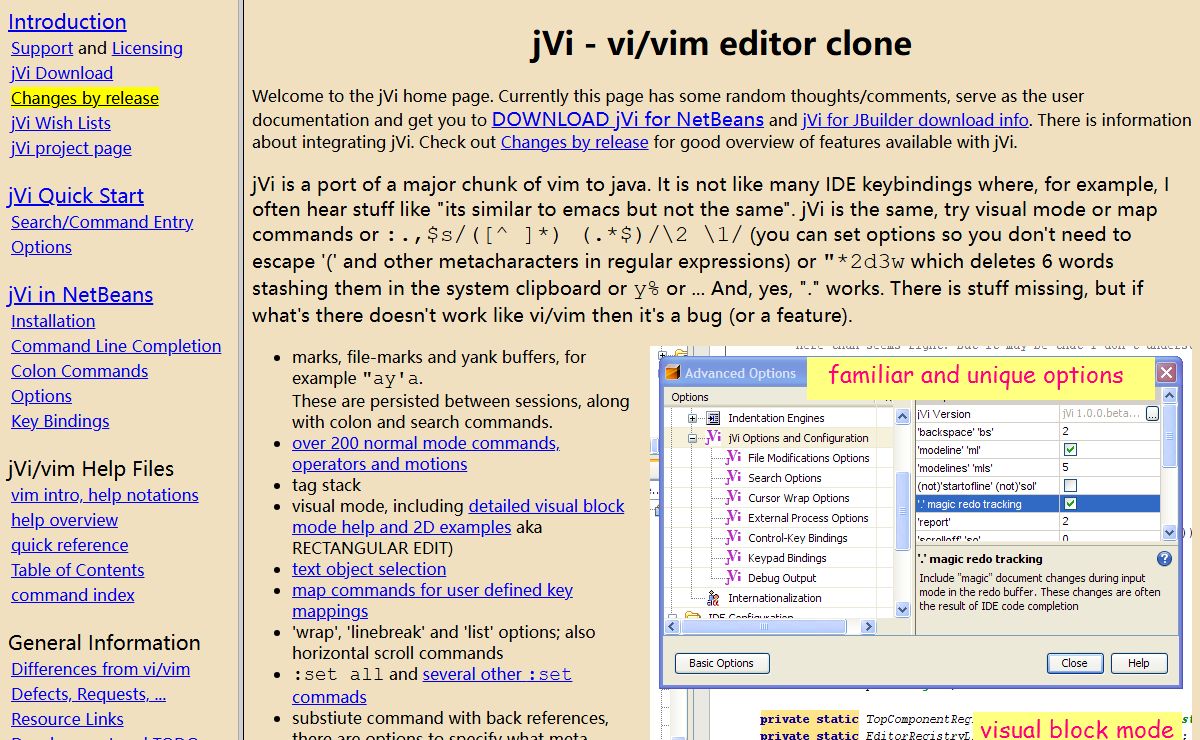Open over 200 normal mode commands link

tap(426, 453)
